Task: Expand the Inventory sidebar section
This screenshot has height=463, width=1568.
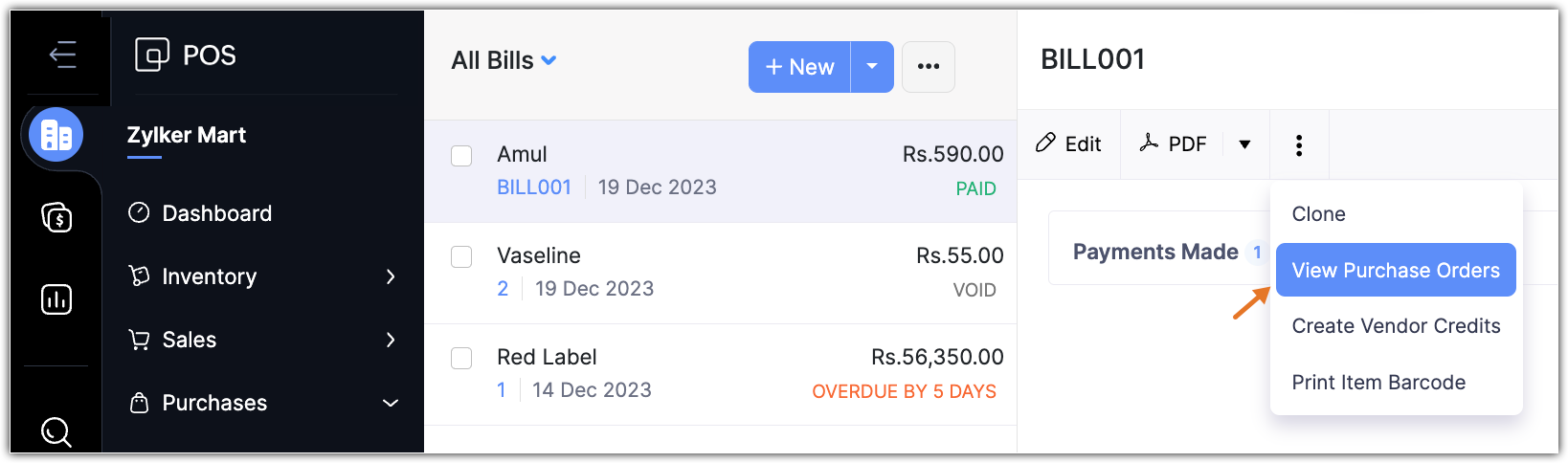Action: (262, 276)
